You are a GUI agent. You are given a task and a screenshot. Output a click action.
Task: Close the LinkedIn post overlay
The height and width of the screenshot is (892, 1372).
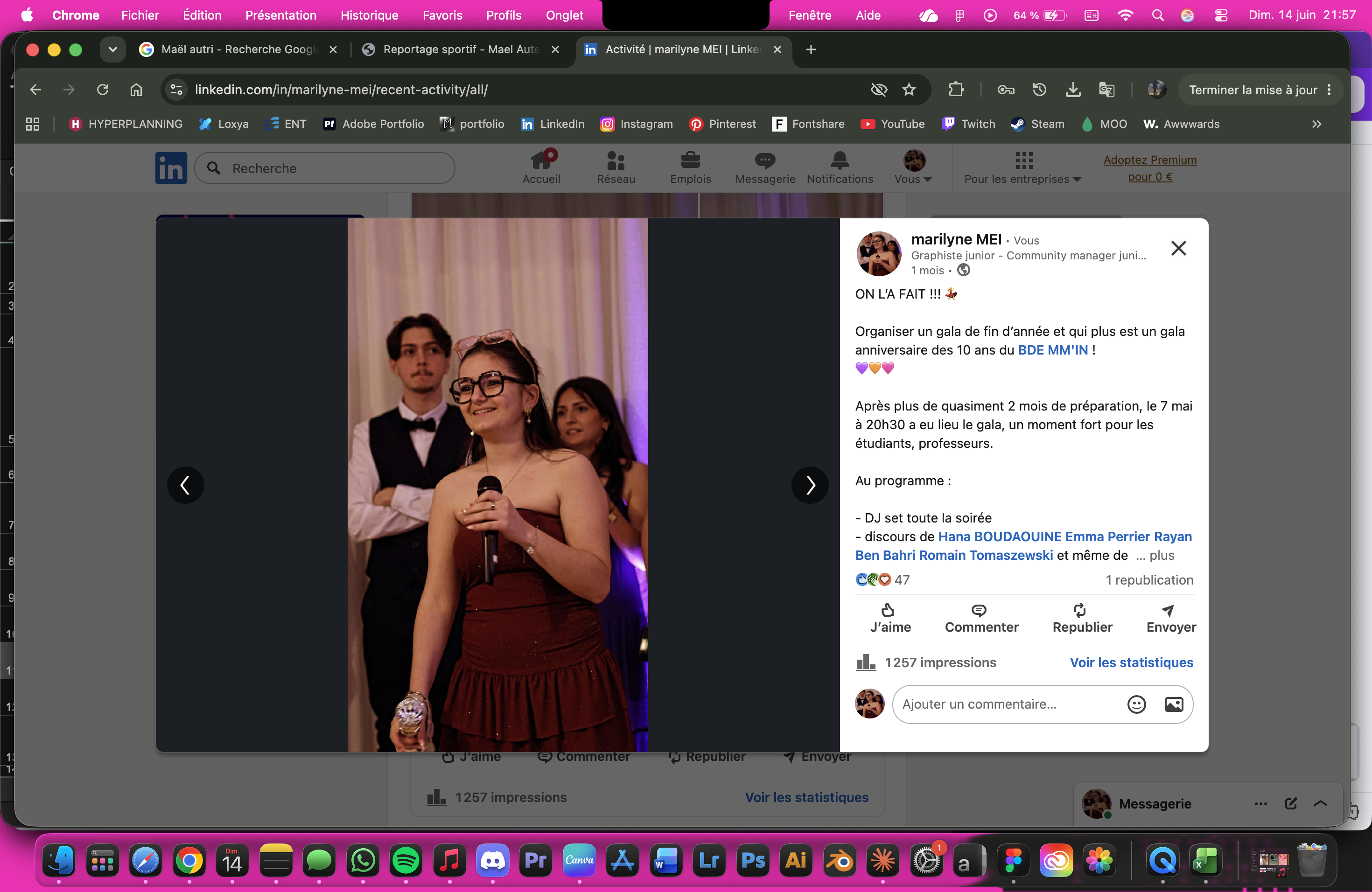(1178, 248)
